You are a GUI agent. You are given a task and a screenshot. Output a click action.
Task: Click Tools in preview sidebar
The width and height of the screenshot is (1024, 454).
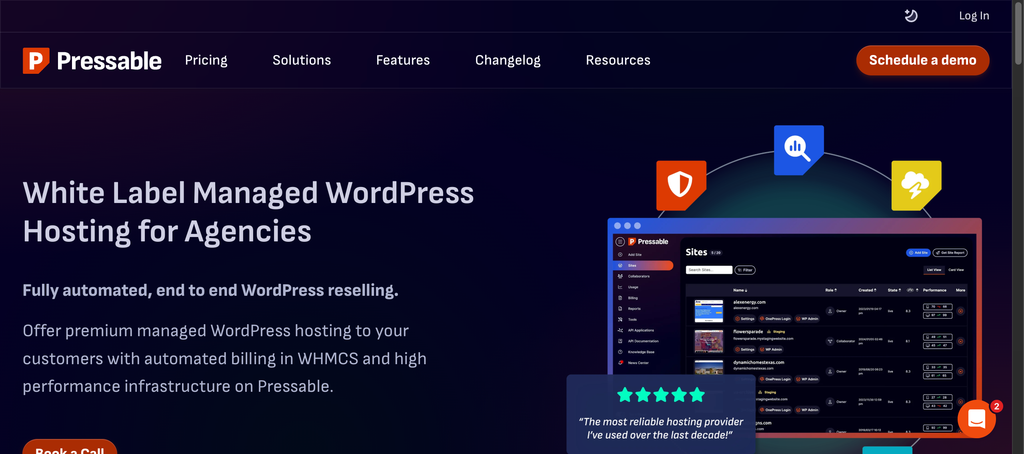tap(627, 319)
